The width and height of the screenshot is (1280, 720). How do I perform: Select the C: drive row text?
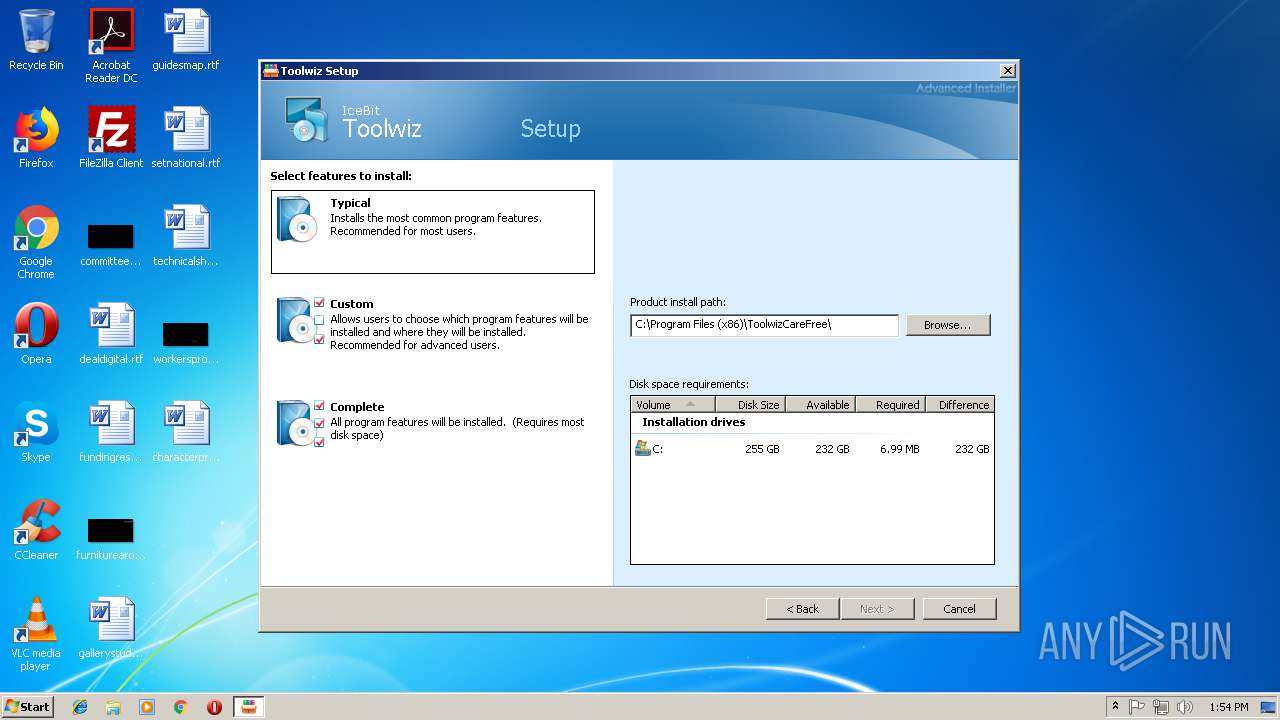[x=658, y=449]
